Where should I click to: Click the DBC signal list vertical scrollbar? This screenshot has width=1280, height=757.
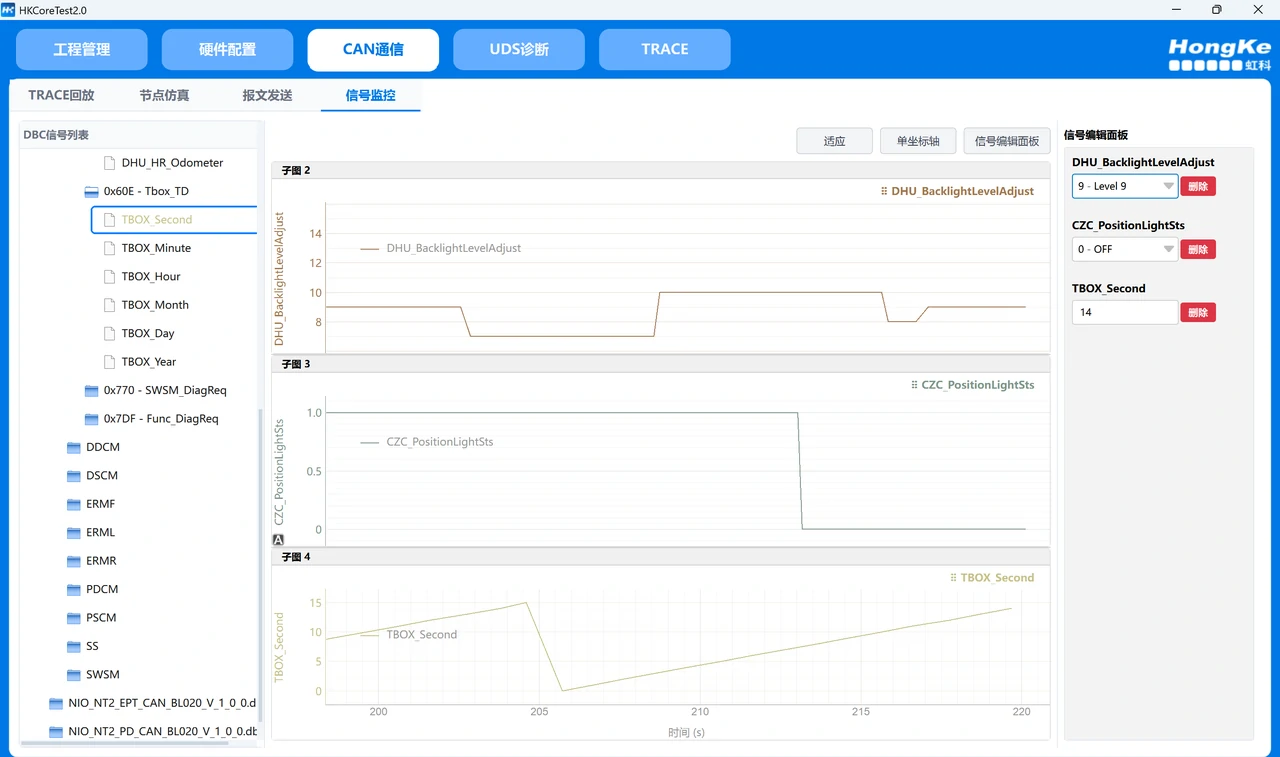click(x=261, y=560)
